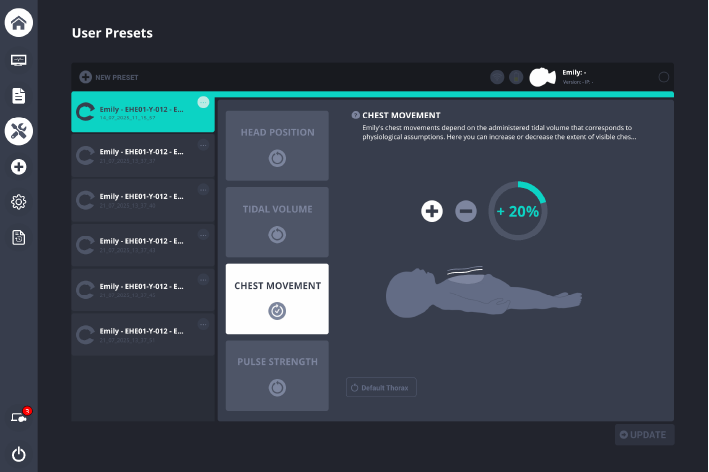The image size is (709, 472).
Task: Select the tools wrench icon
Action: (x=19, y=130)
